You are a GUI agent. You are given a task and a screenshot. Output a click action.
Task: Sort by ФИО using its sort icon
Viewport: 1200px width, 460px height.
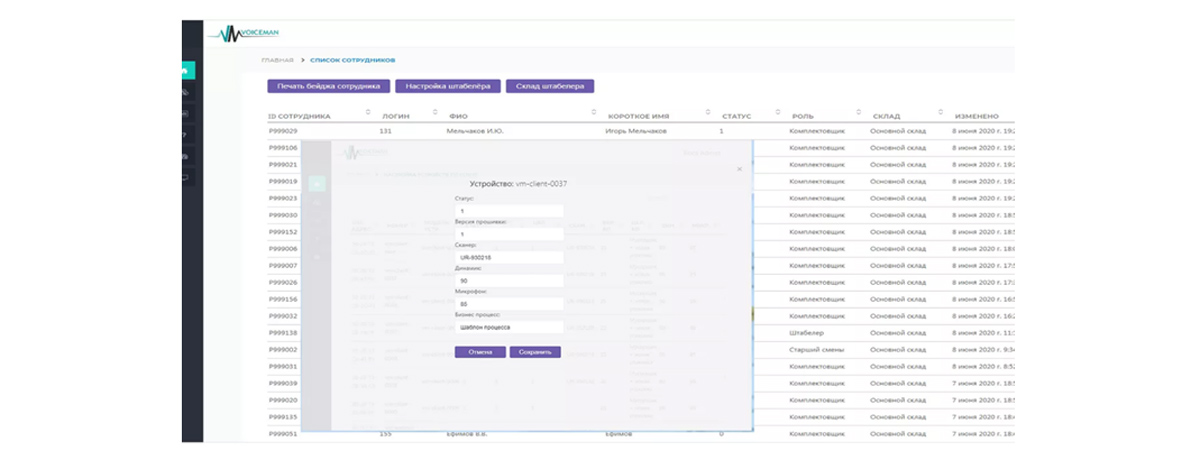pyautogui.click(x=593, y=113)
